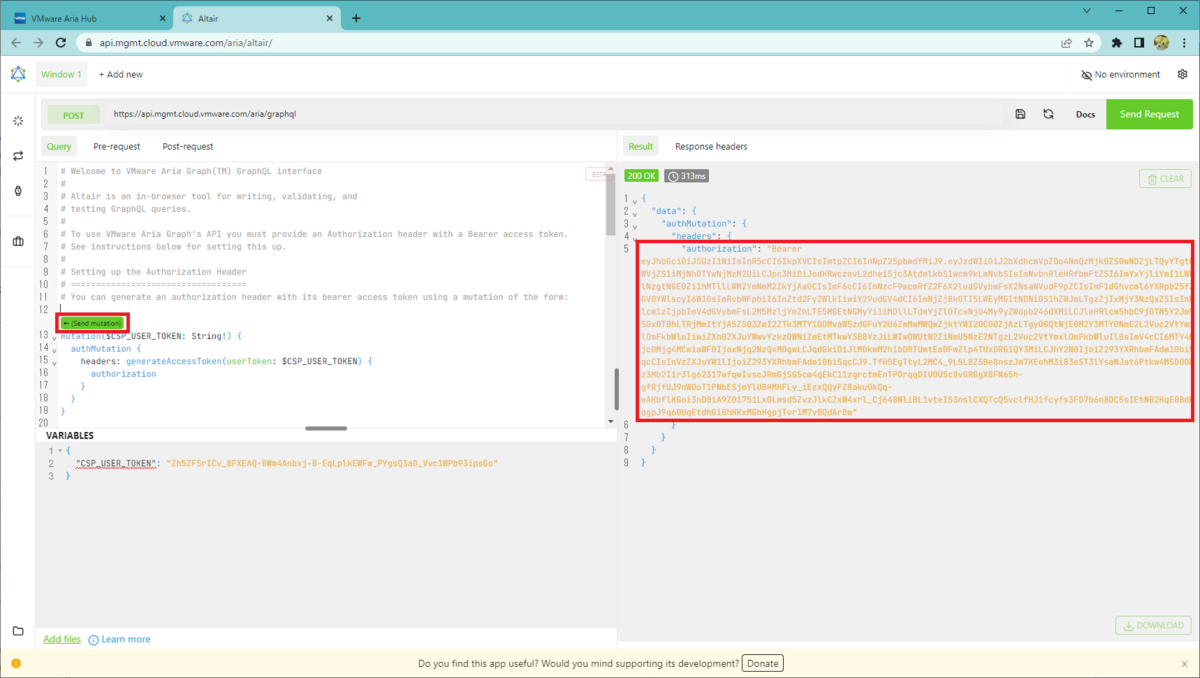Collapse the mutation block at line 13

tap(54, 338)
